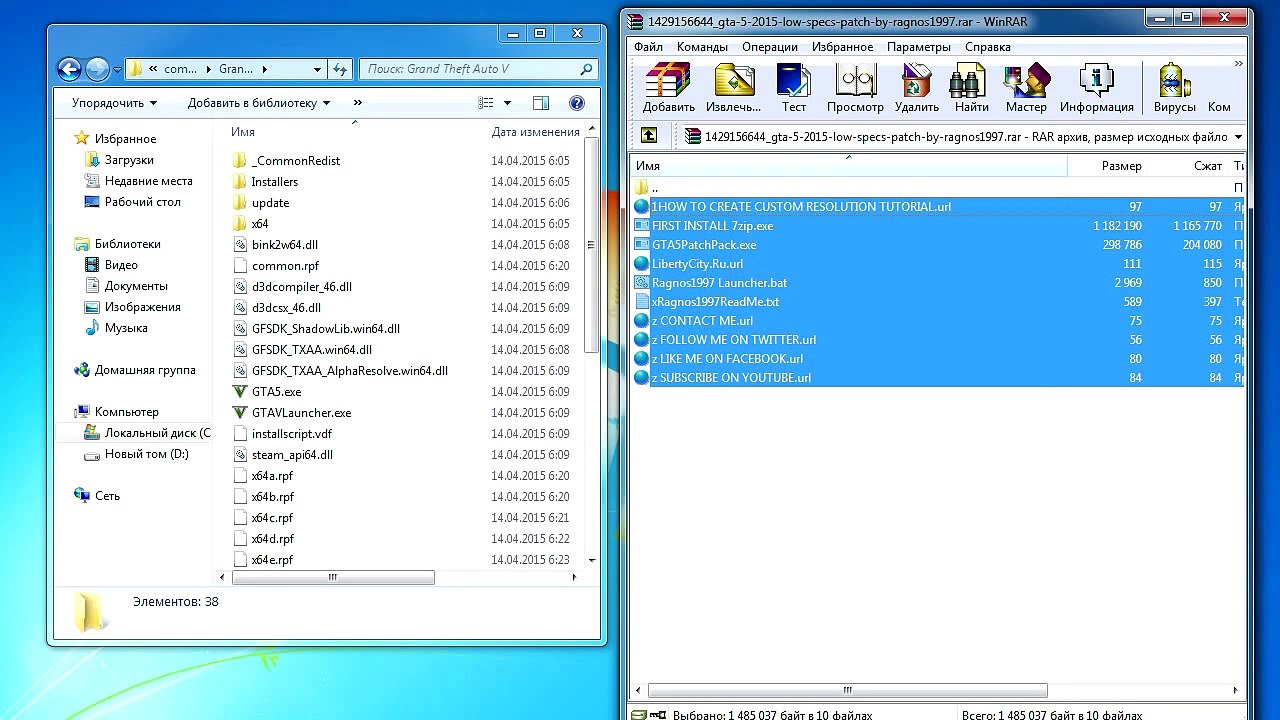The image size is (1280, 720).
Task: Open the Файл menu in WinRAR
Action: (648, 47)
